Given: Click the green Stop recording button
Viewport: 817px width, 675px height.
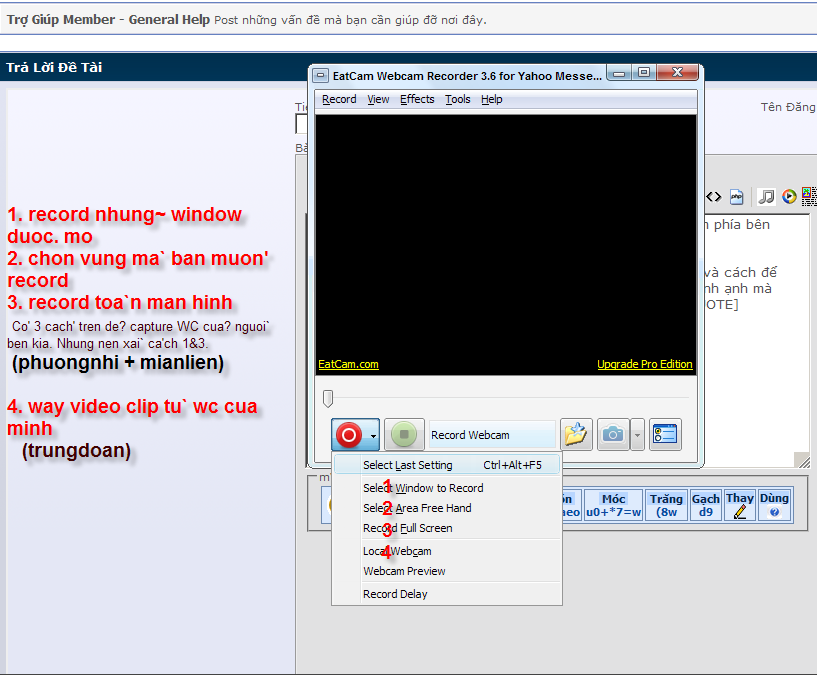Looking at the screenshot, I should point(404,435).
